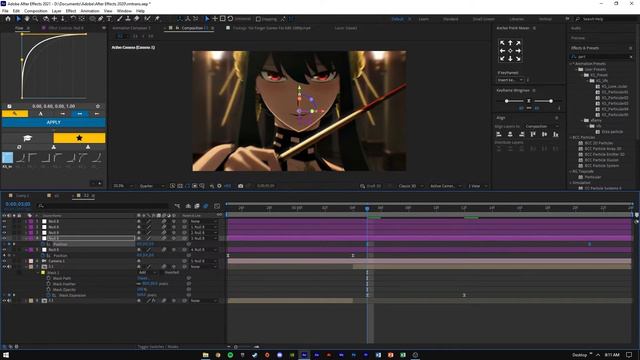This screenshot has width=640, height=360.
Task: Open the Active Camera view dropdown
Action: (445, 186)
